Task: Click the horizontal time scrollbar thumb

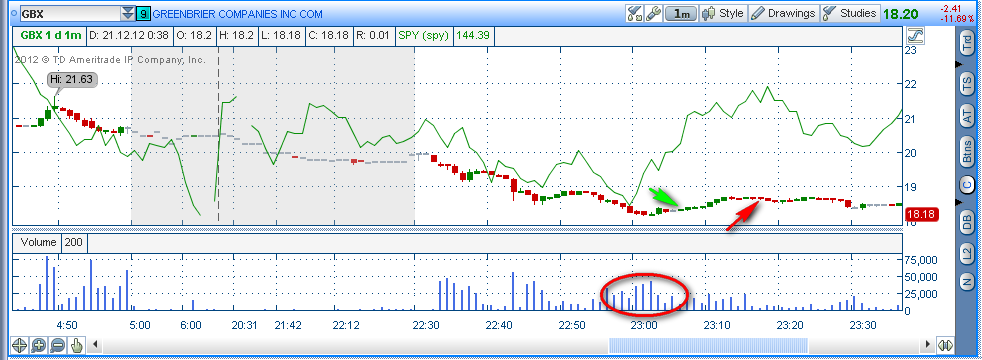Action: tap(708, 345)
